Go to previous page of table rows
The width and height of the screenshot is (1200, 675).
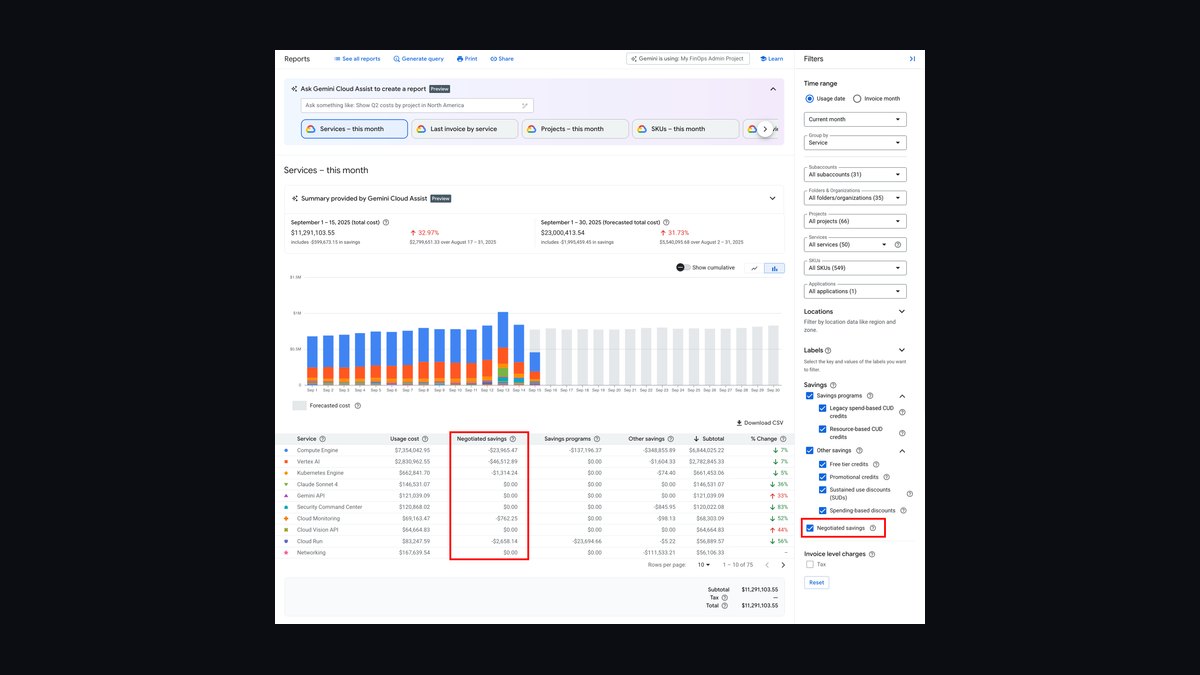[765, 565]
